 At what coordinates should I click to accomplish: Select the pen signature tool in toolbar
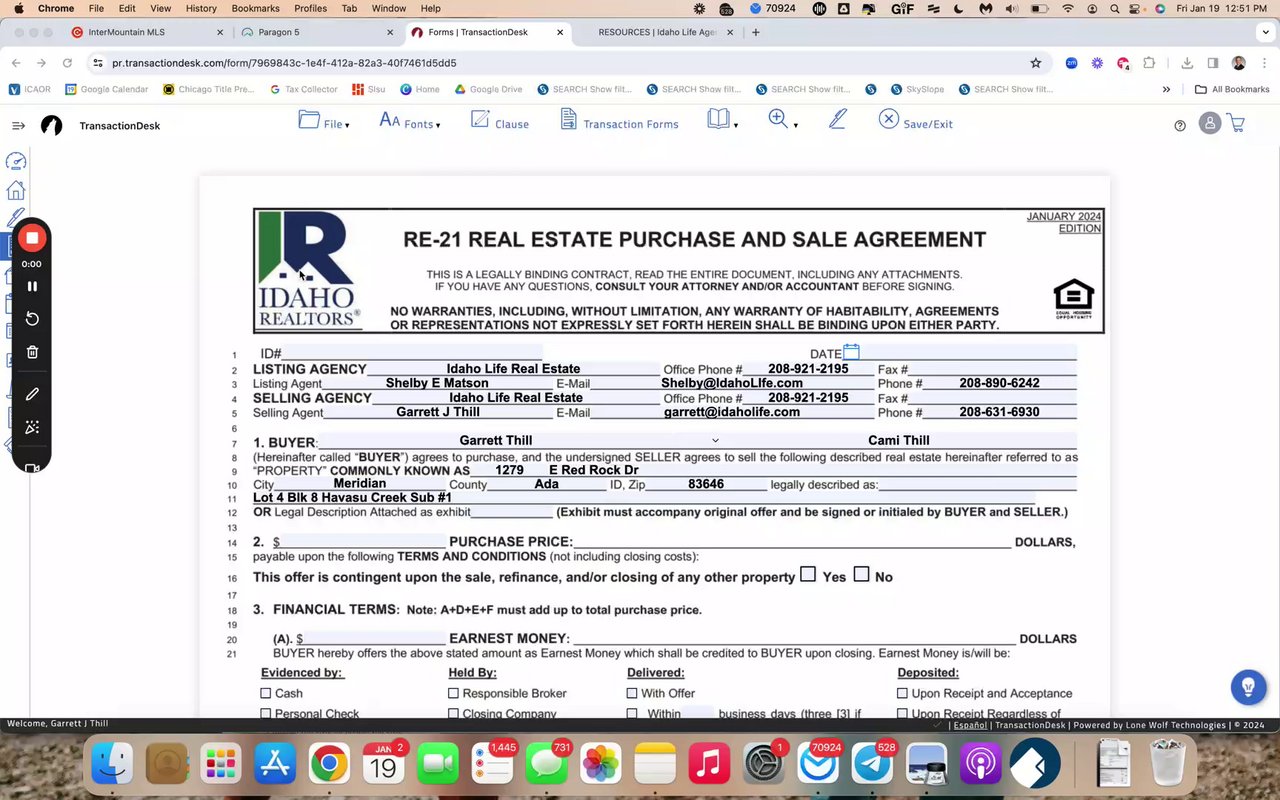tap(838, 120)
